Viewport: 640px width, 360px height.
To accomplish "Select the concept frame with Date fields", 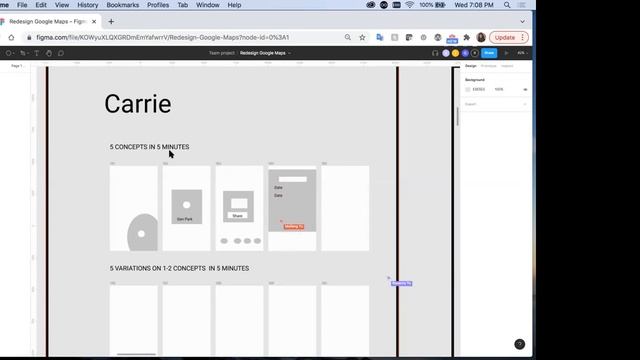I will tap(292, 208).
